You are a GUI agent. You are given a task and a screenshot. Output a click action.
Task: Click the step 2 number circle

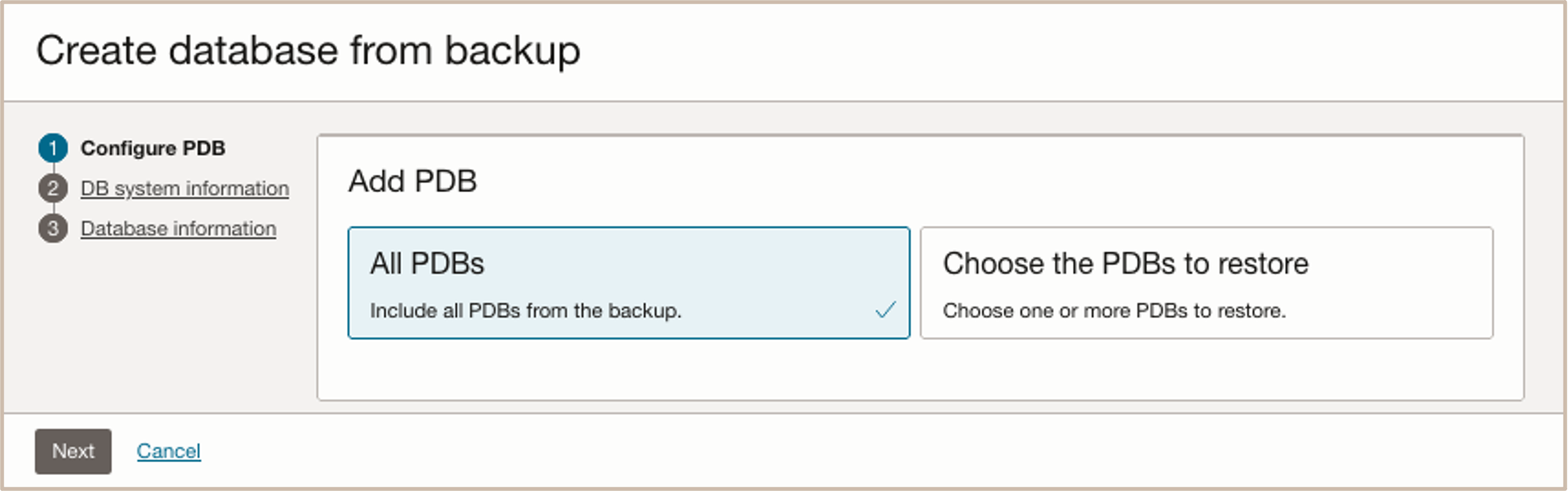[x=53, y=188]
